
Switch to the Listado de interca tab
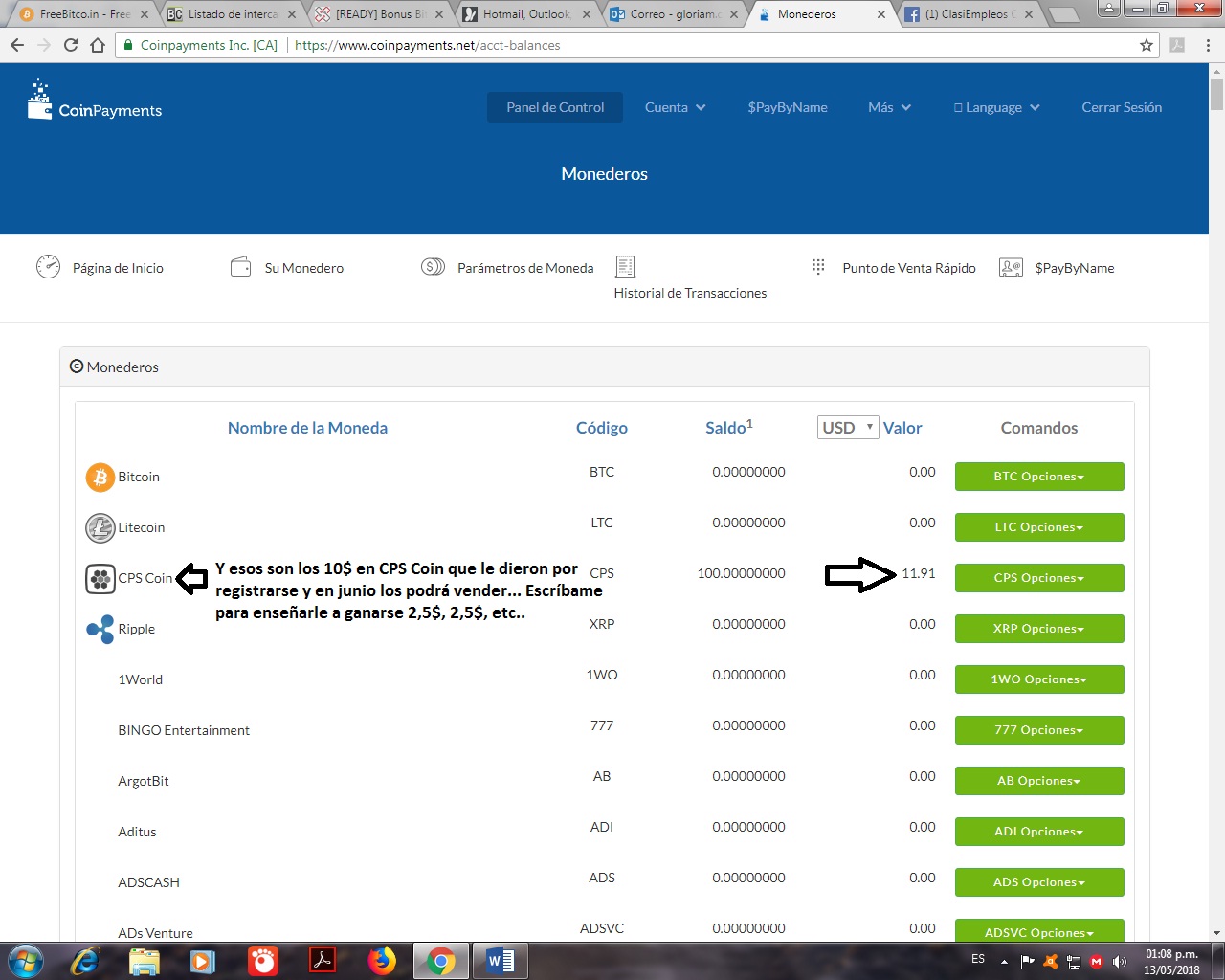pos(233,14)
